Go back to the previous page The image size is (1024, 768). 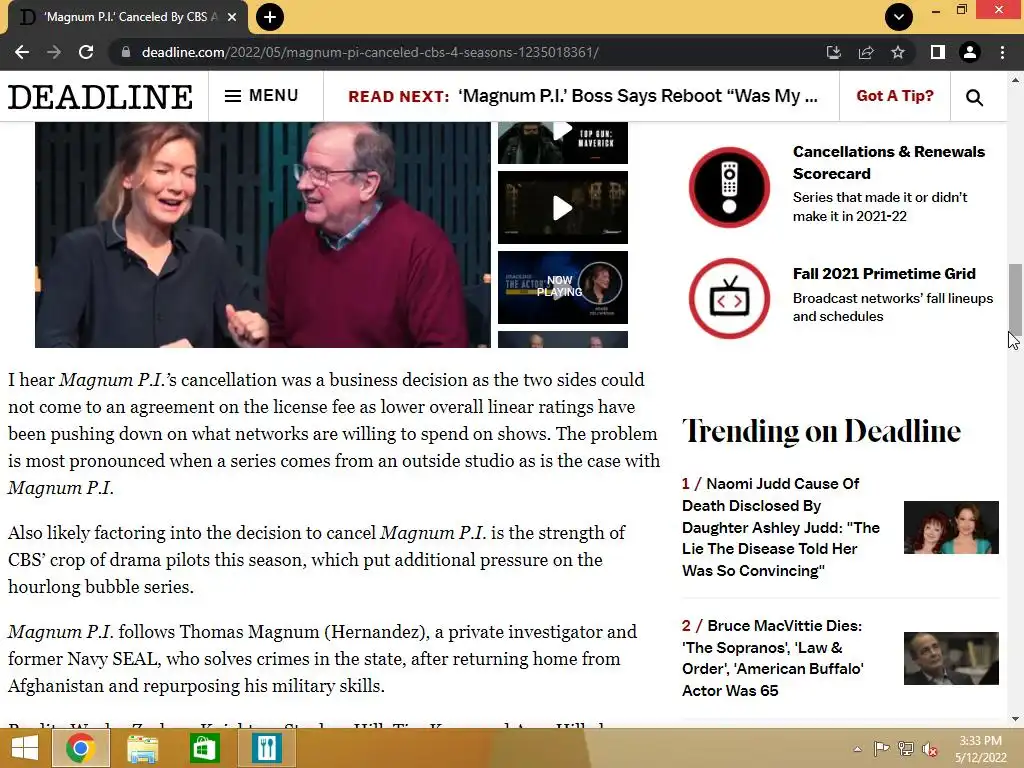[22, 52]
